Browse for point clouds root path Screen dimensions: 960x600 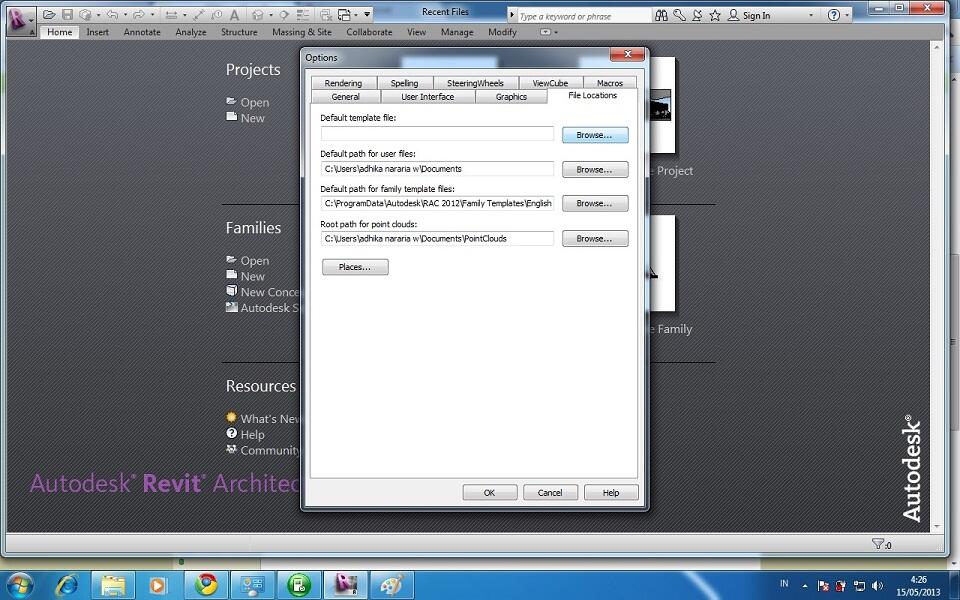tap(594, 239)
